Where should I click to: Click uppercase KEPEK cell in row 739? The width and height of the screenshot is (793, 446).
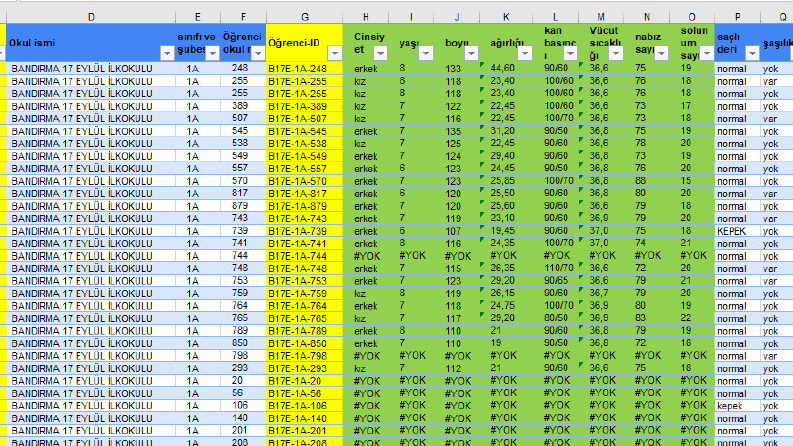737,231
